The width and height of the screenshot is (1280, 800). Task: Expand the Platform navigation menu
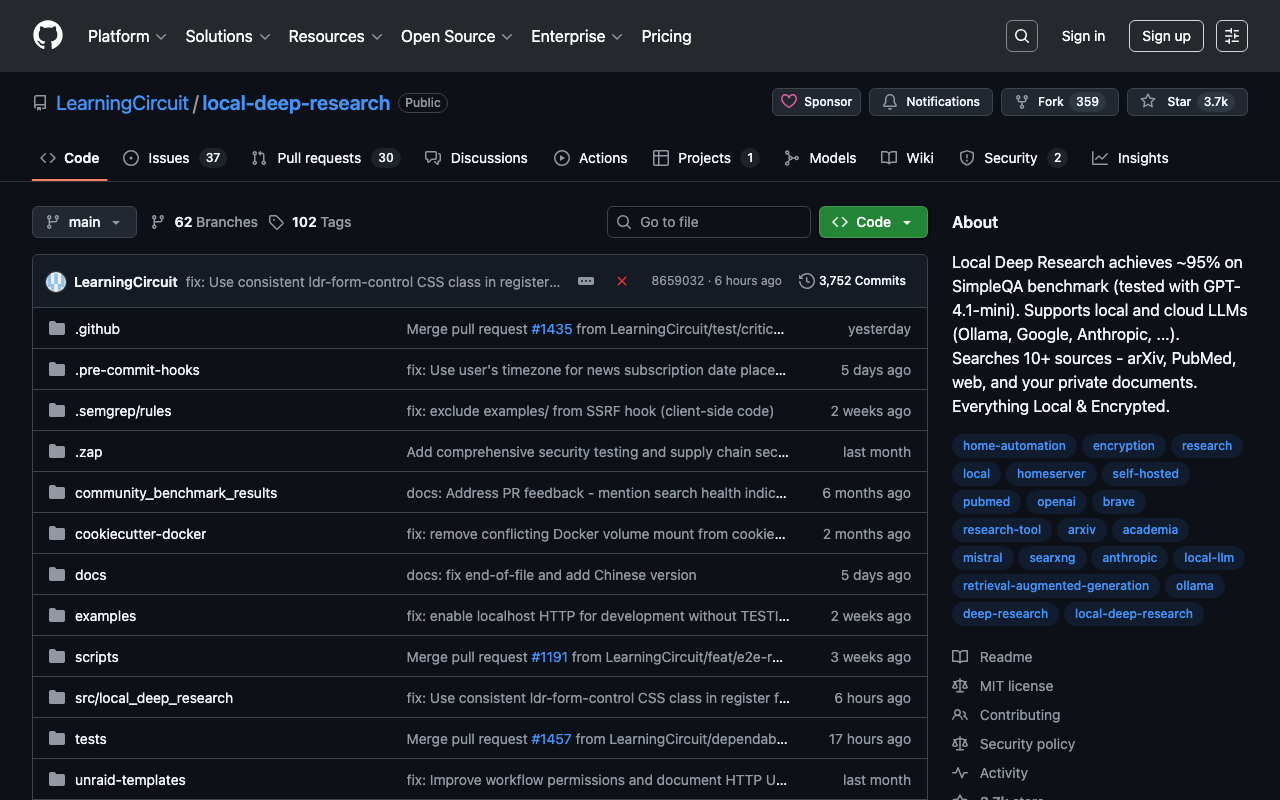click(127, 36)
